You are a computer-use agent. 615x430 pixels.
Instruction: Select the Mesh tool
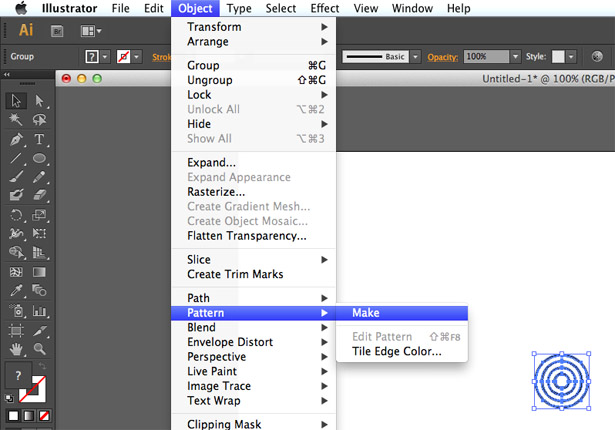coord(16,272)
